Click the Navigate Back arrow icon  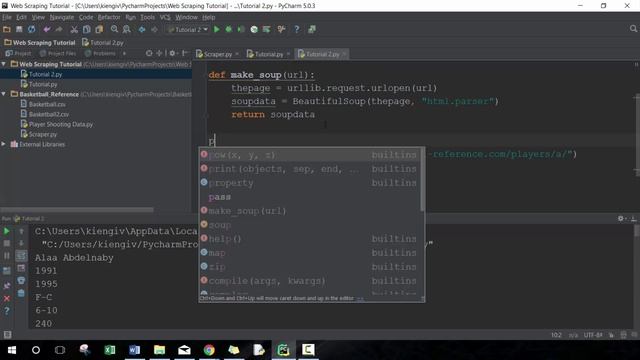142,29
